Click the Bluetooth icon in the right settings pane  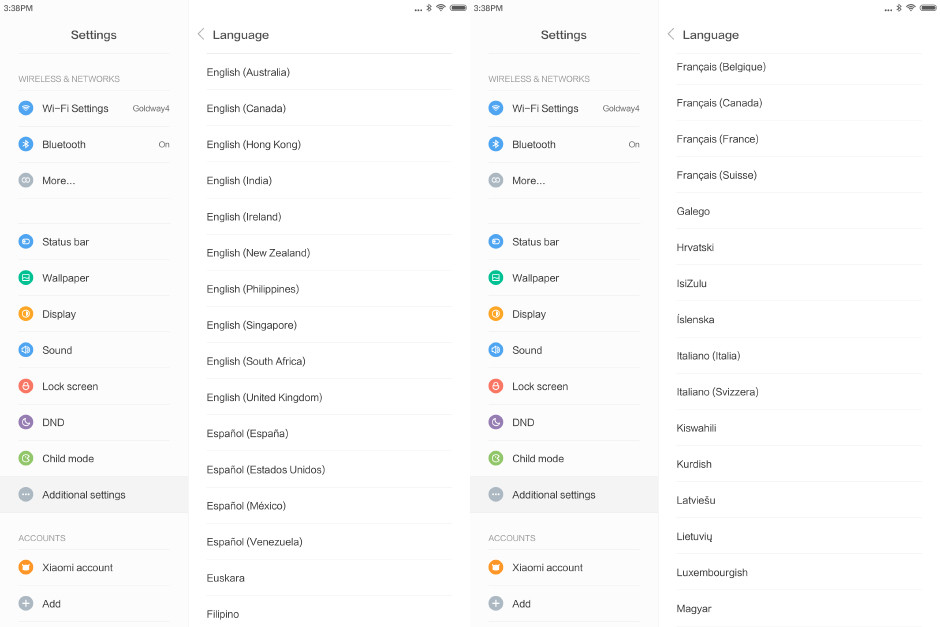click(x=496, y=144)
